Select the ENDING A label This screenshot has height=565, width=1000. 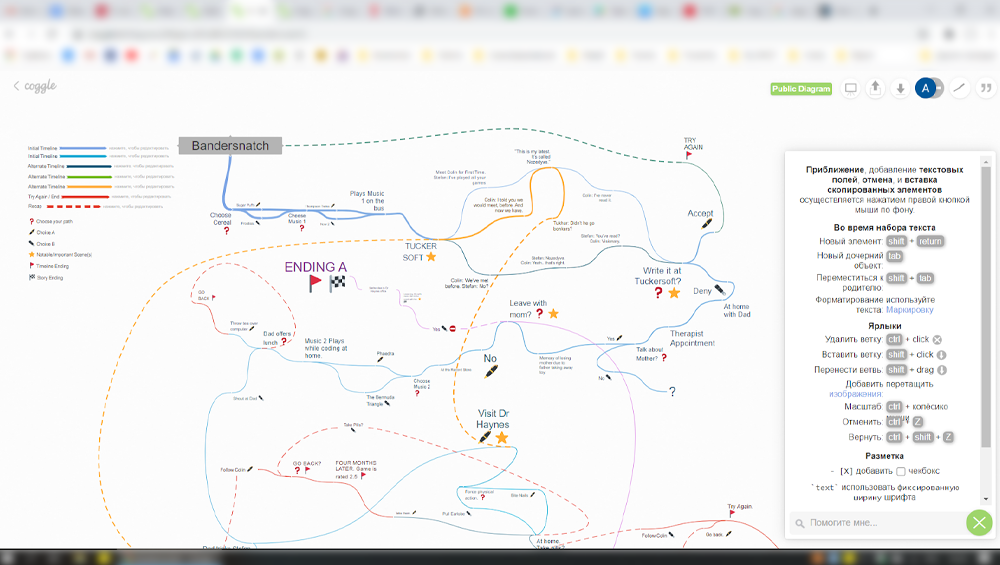(316, 267)
